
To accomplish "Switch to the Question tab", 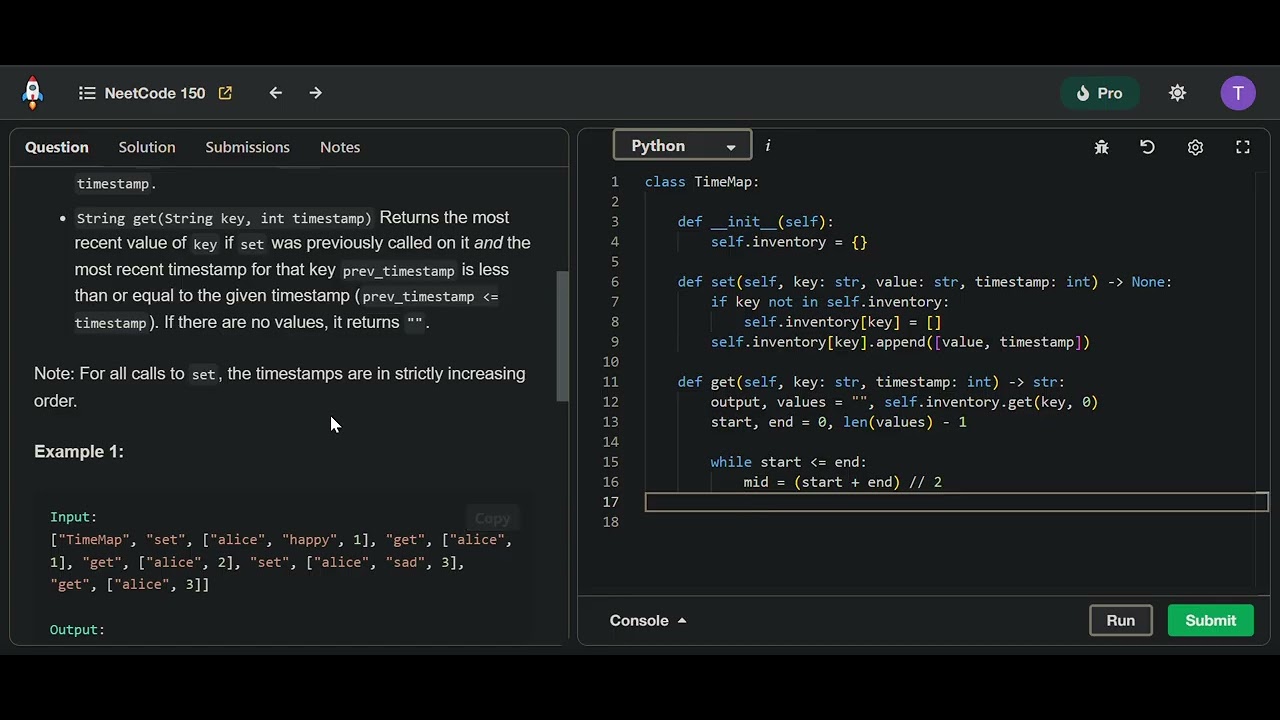I will (57, 147).
